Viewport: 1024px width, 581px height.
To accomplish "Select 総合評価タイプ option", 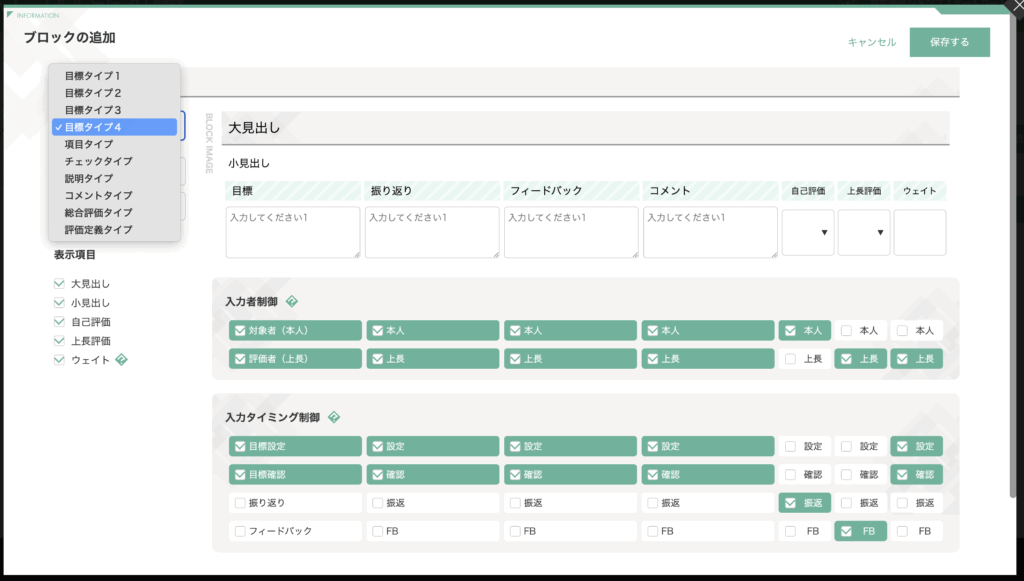I will [98, 213].
